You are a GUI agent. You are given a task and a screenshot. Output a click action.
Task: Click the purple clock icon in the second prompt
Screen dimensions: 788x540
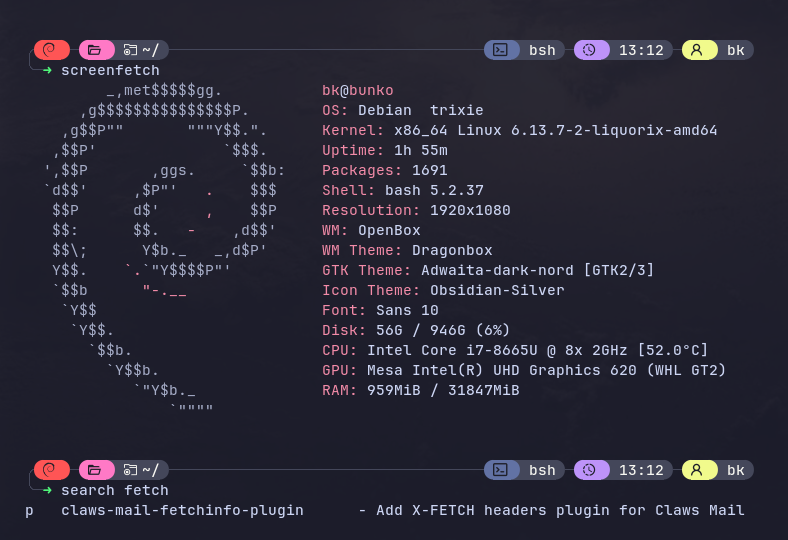point(590,470)
